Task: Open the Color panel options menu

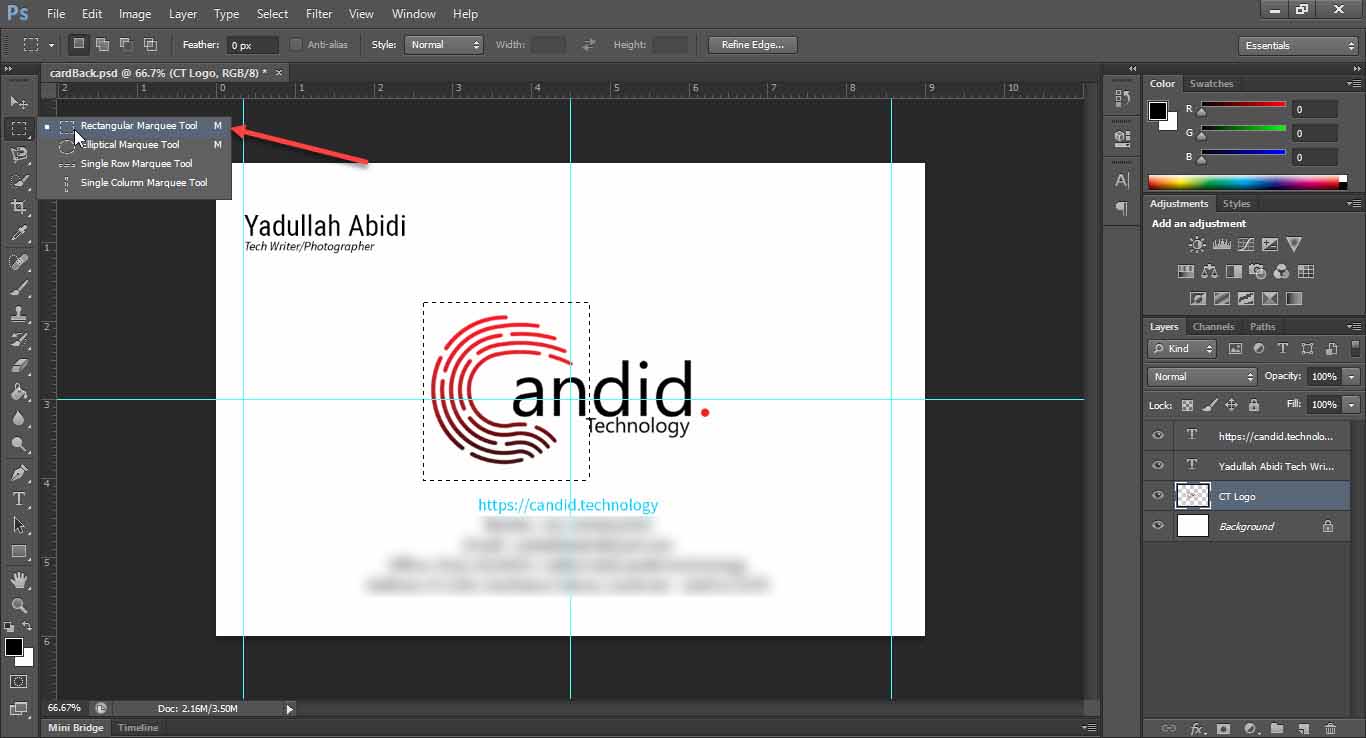Action: point(1354,84)
